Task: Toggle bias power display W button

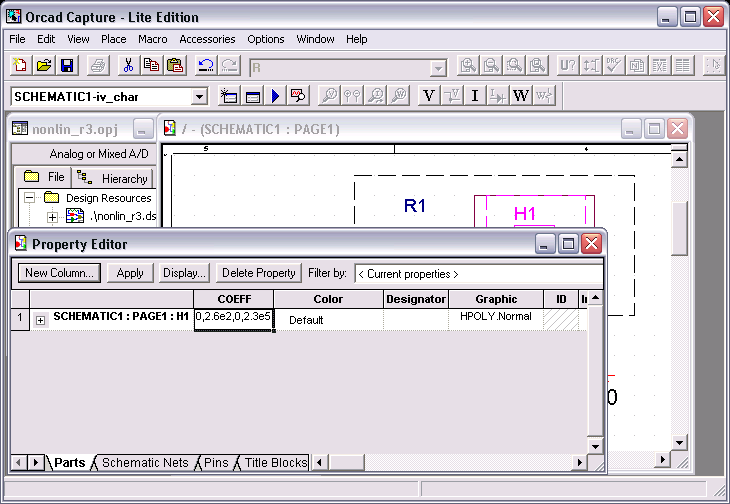Action: [x=521, y=96]
